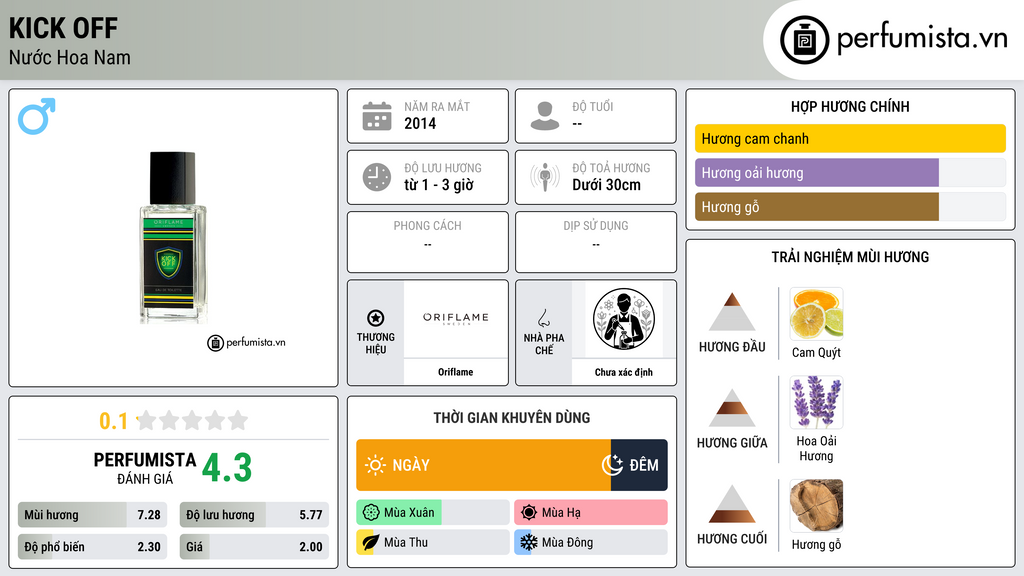Click the Hương cuối pyramid icon

[x=732, y=504]
